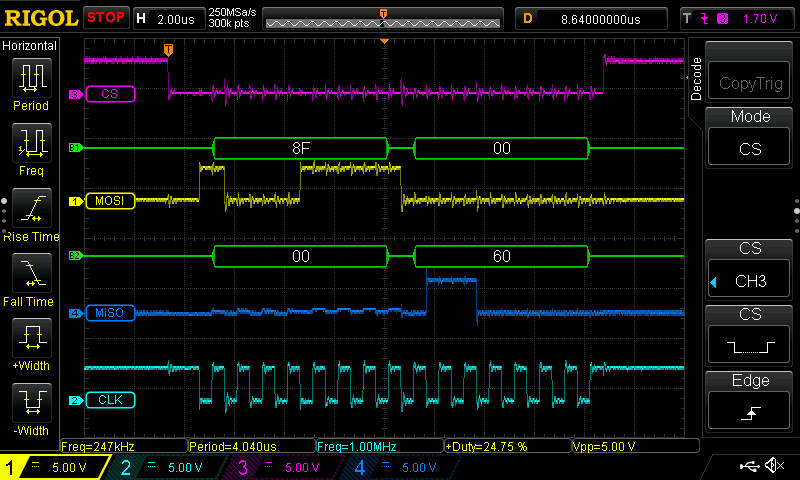Click the channel 3 marker beside CS label
This screenshot has height=480, width=800.
pos(76,94)
